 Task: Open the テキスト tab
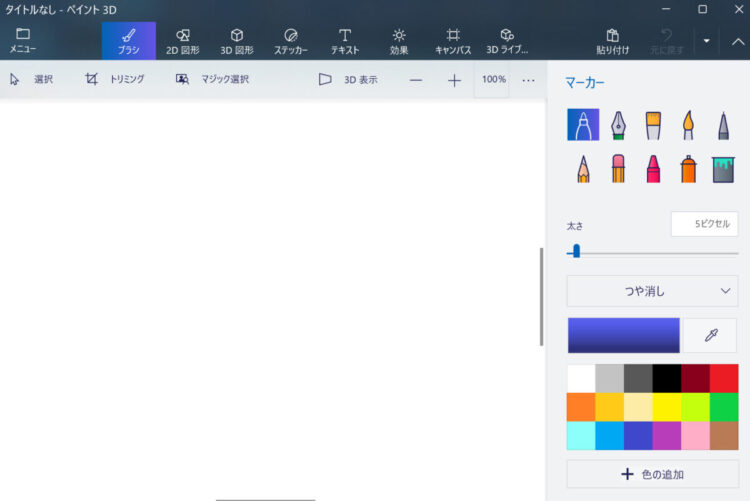pos(345,41)
